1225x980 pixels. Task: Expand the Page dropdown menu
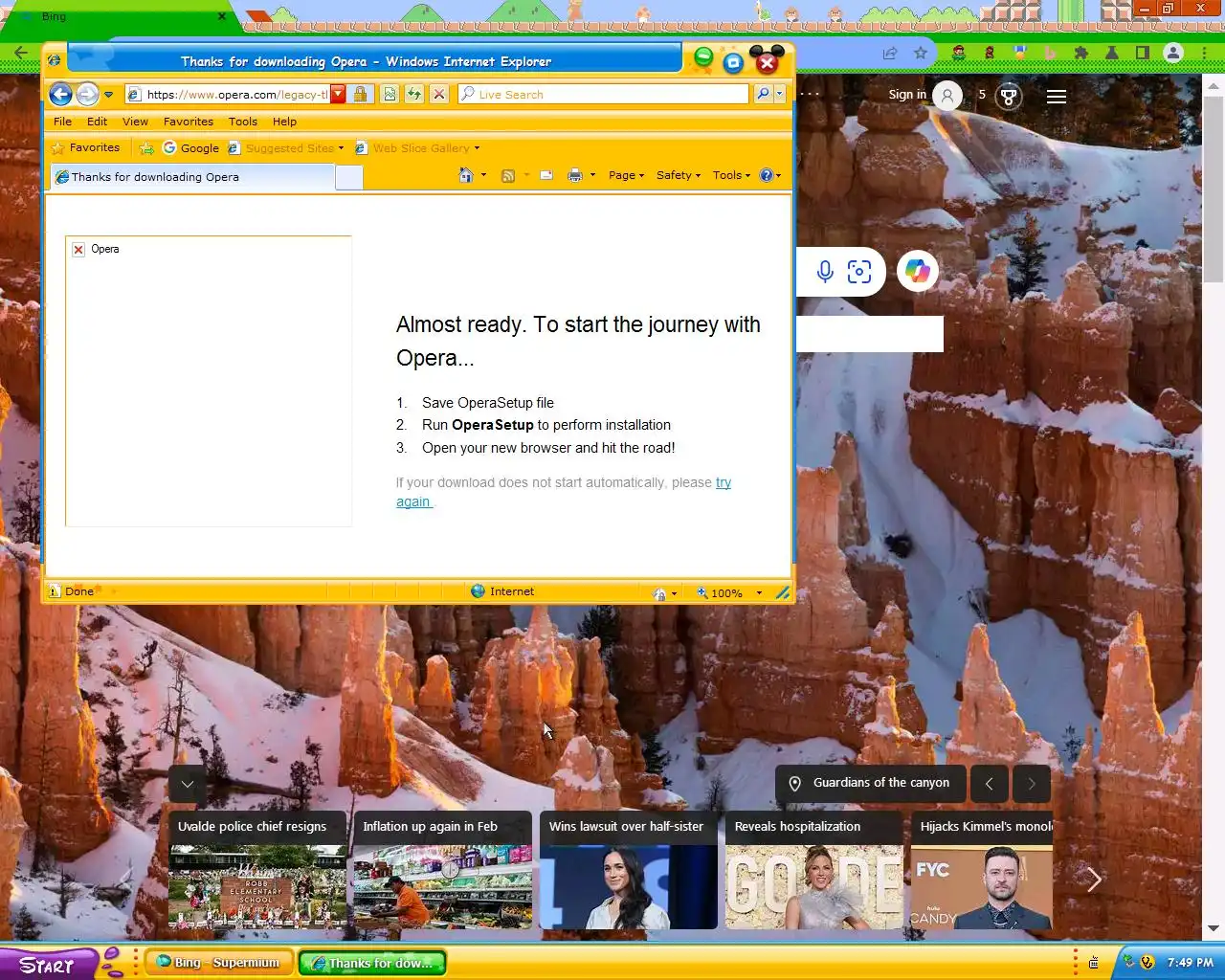626,175
